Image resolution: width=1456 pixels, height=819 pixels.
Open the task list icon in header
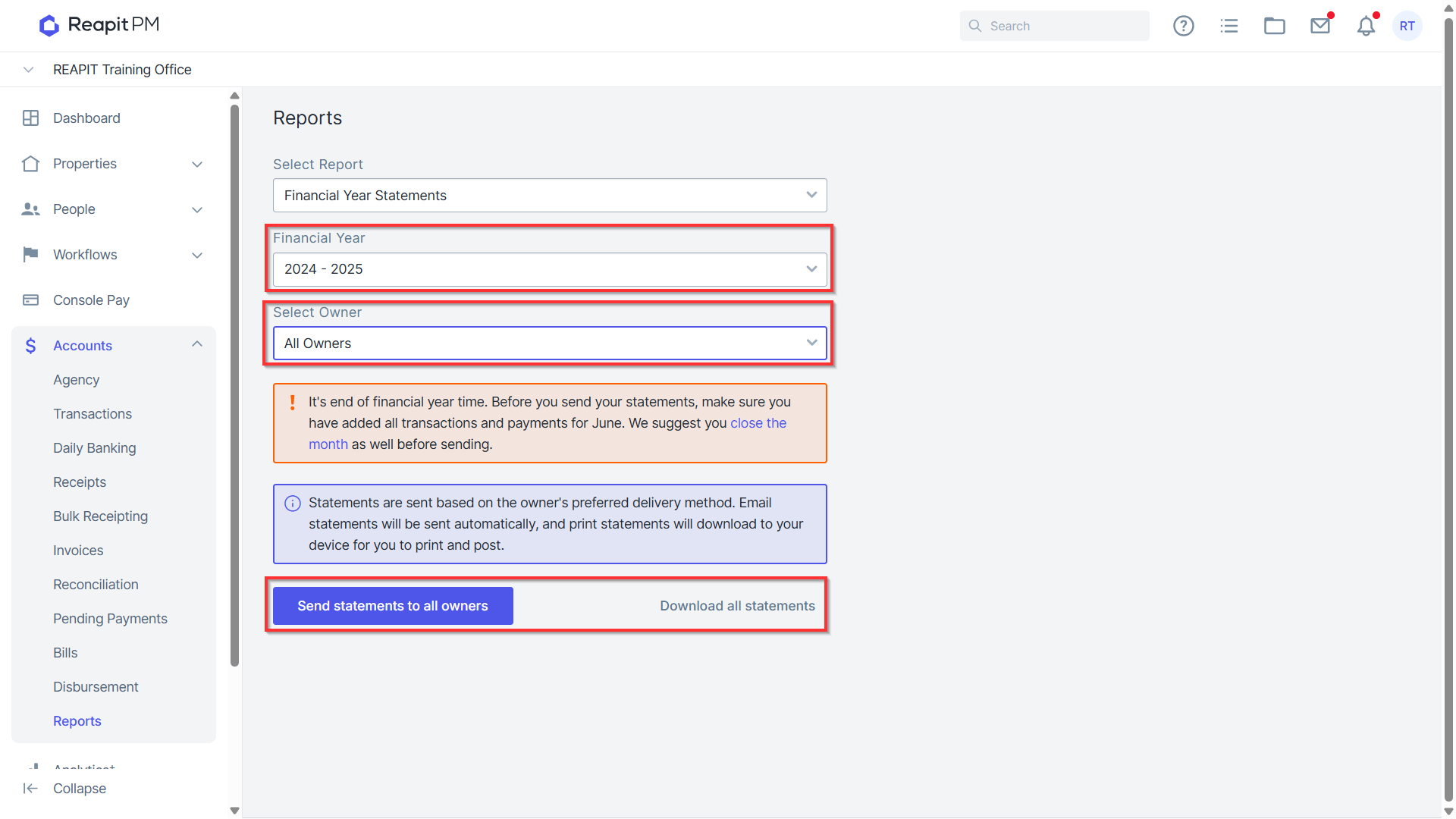coord(1228,26)
